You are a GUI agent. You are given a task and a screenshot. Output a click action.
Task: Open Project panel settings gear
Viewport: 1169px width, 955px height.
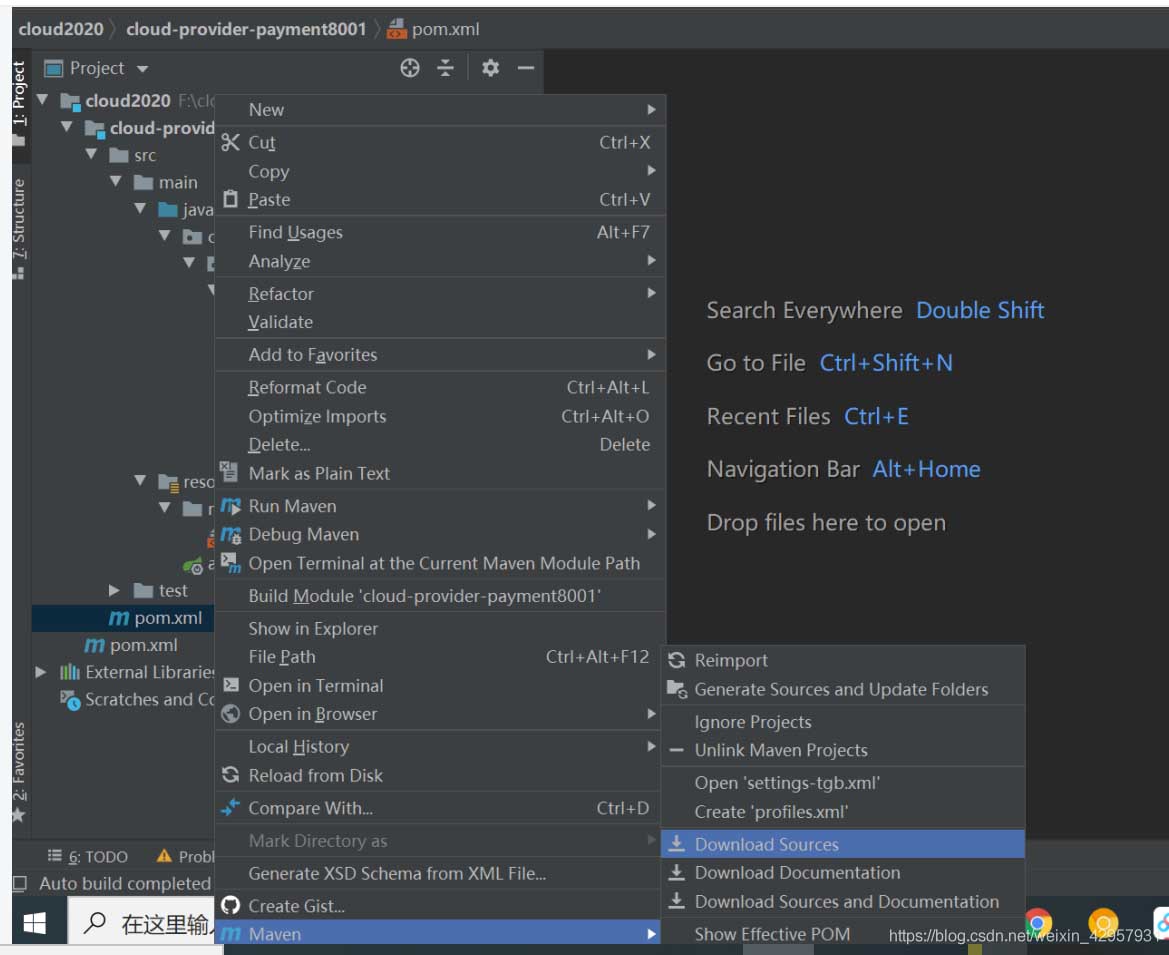coord(490,68)
